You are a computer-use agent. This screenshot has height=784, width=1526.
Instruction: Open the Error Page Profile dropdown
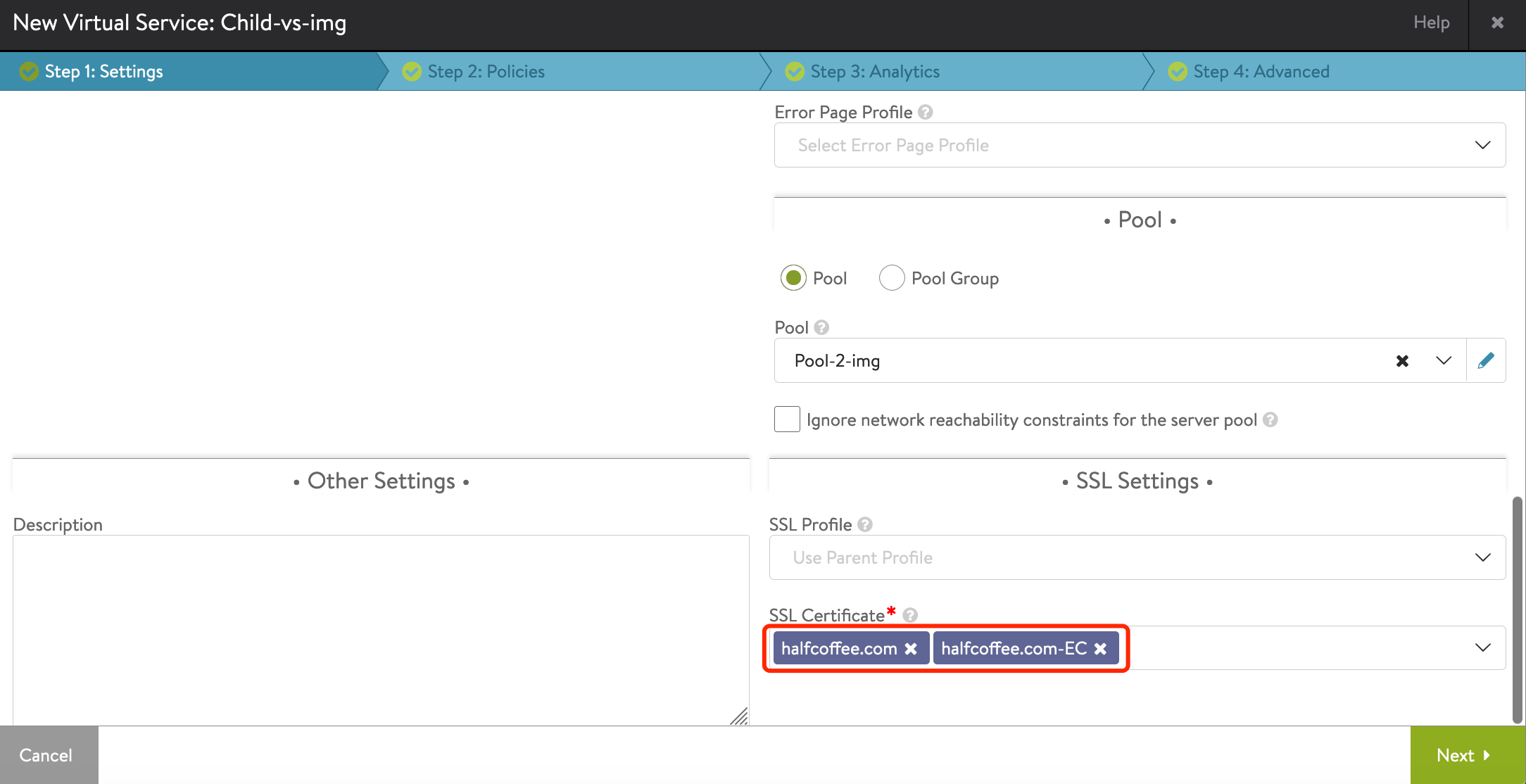(1140, 145)
